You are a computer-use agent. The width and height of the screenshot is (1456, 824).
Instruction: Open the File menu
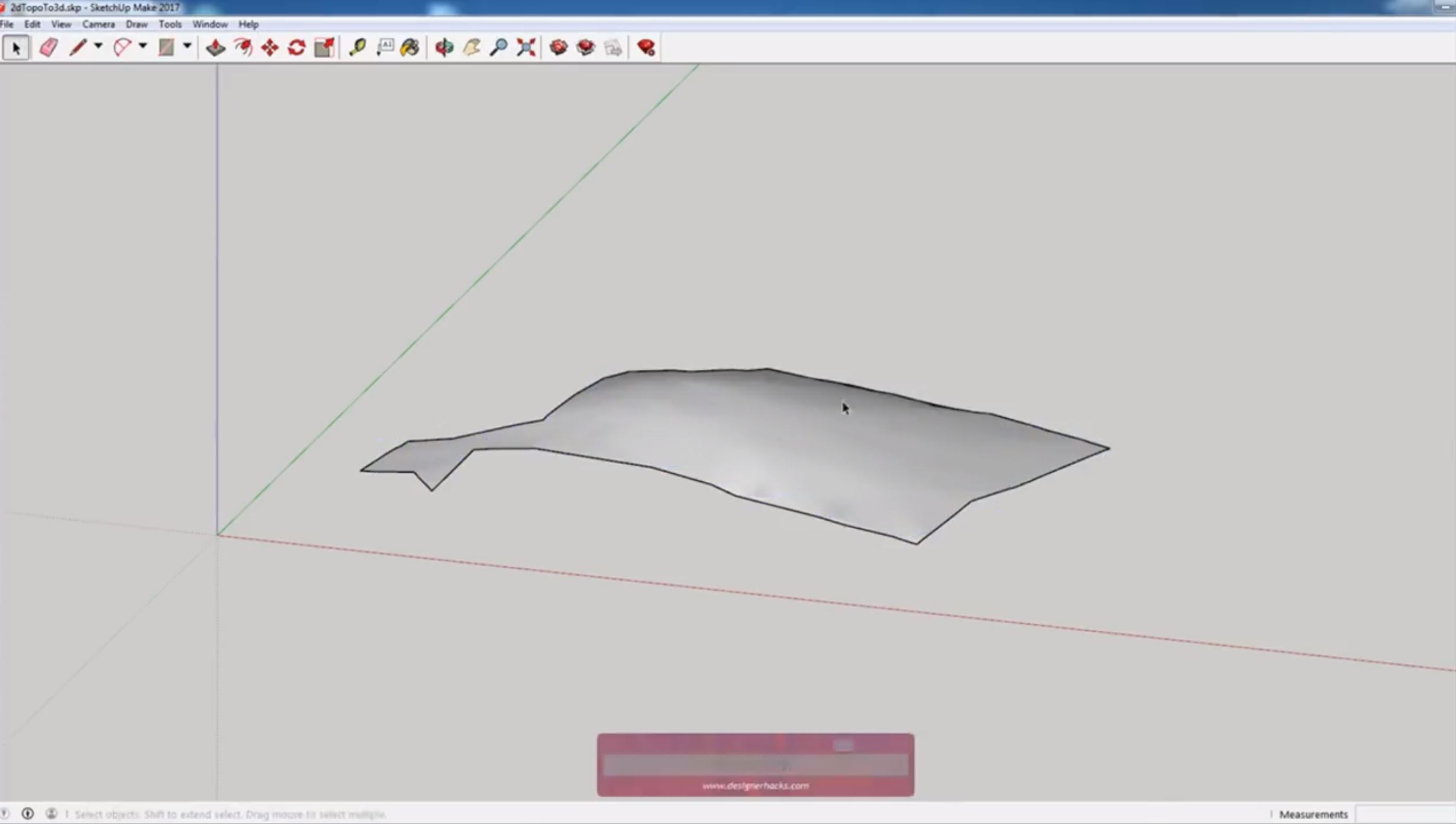tap(7, 24)
